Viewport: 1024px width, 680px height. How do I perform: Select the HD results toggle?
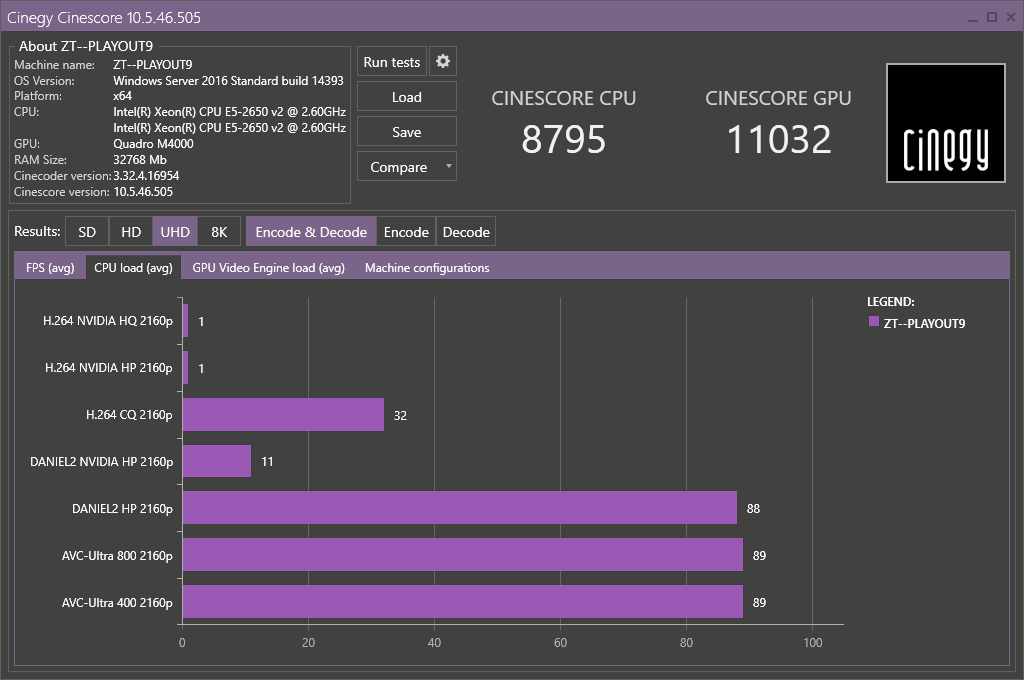click(131, 232)
